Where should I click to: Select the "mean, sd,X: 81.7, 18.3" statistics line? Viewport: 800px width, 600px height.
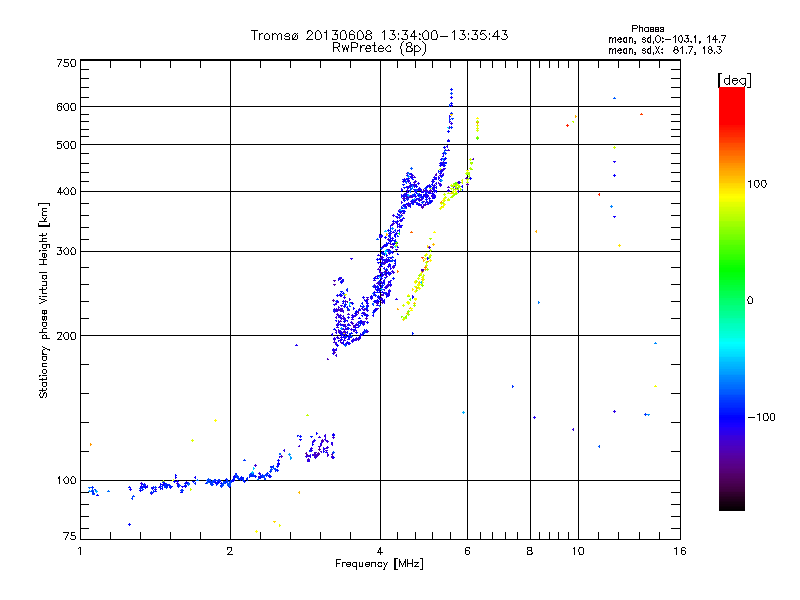pos(665,50)
